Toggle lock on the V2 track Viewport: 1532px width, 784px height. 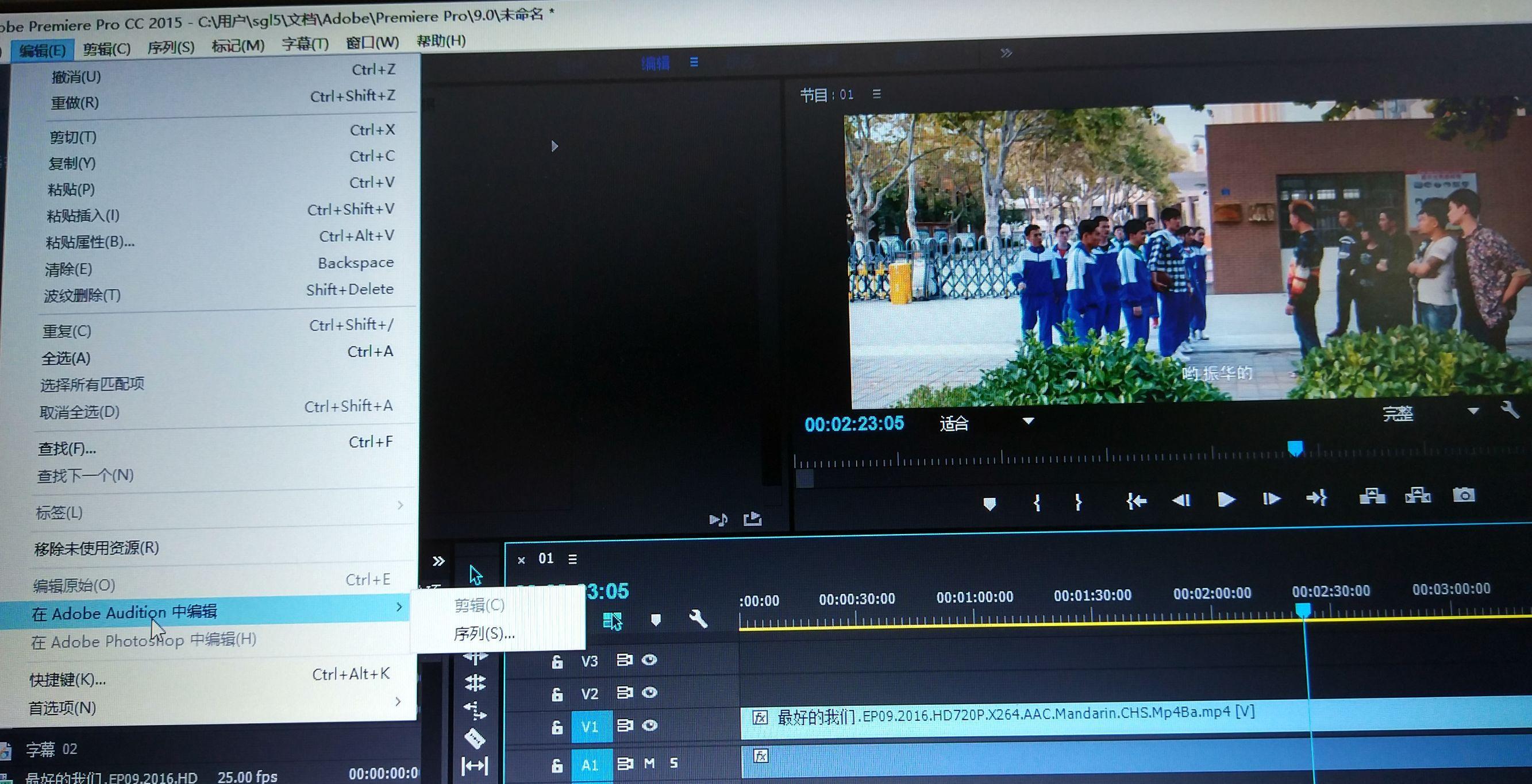pos(557,694)
